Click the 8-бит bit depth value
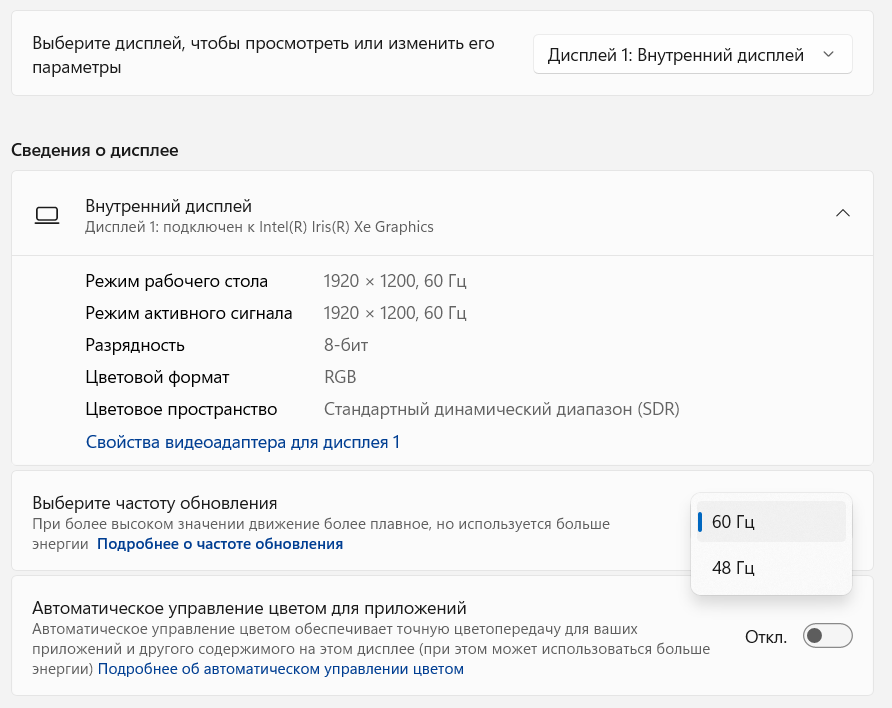The width and height of the screenshot is (892, 708). pyautogui.click(x=346, y=345)
